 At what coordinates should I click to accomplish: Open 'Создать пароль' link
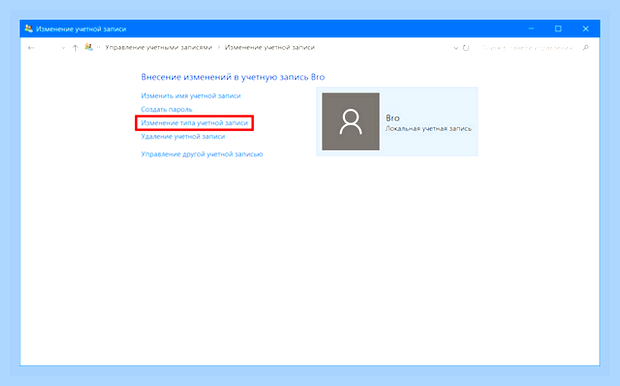166,109
